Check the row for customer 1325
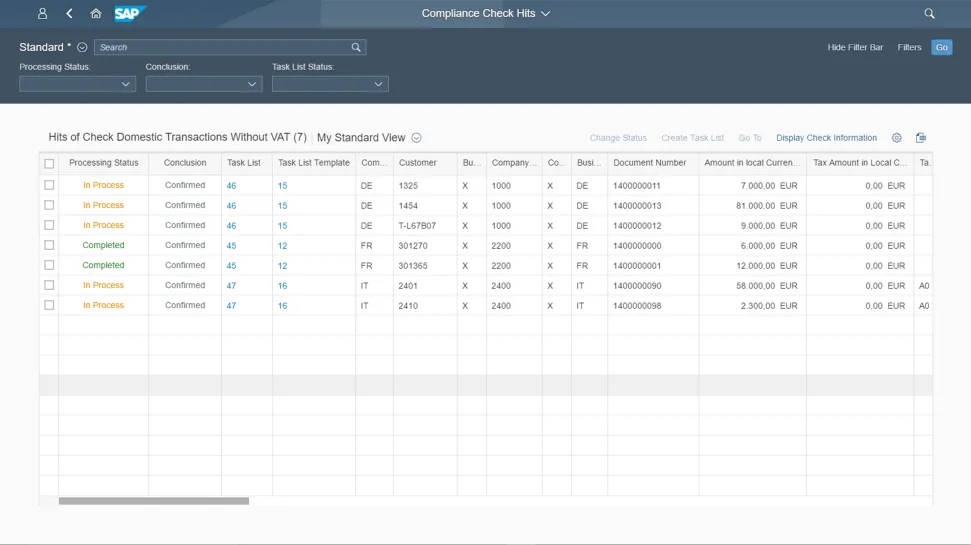971x545 pixels. 49,185
